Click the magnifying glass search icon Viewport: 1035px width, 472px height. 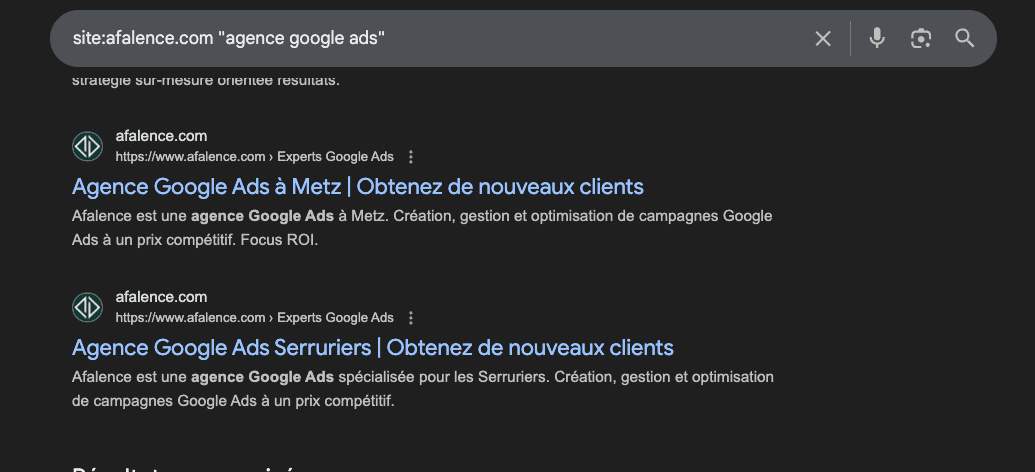coord(964,39)
